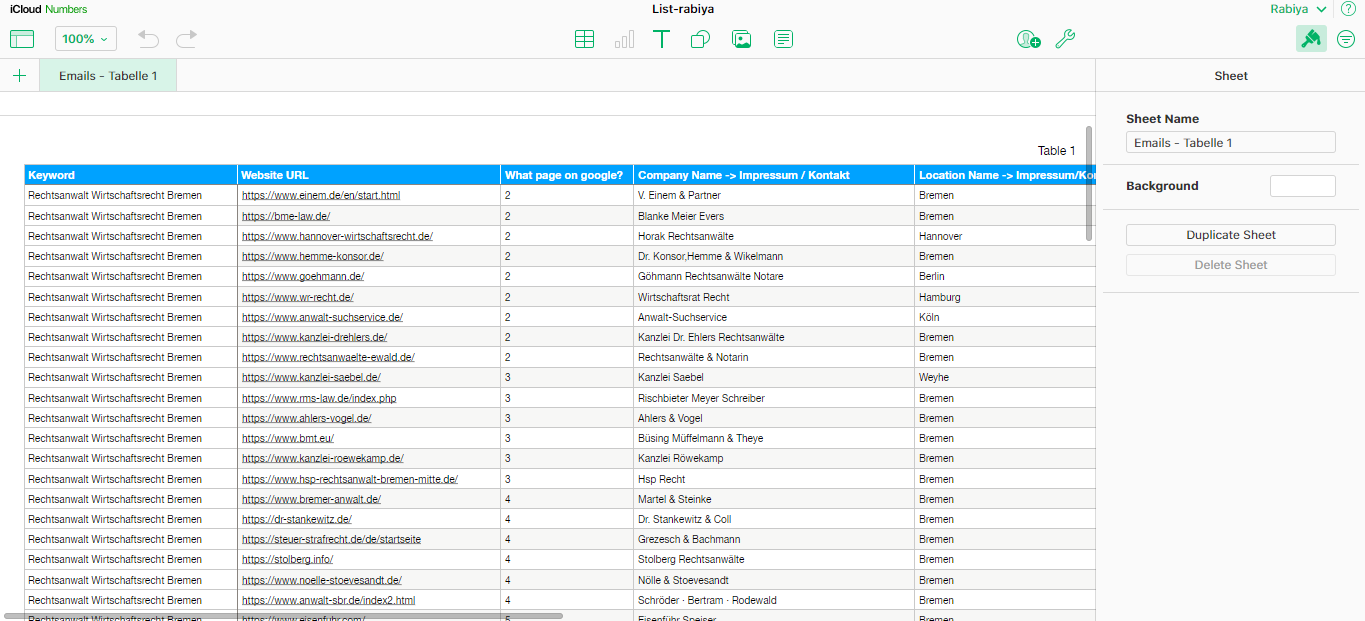This screenshot has height=621, width=1365.
Task: Insert a chart using the chart icon
Action: (624, 39)
